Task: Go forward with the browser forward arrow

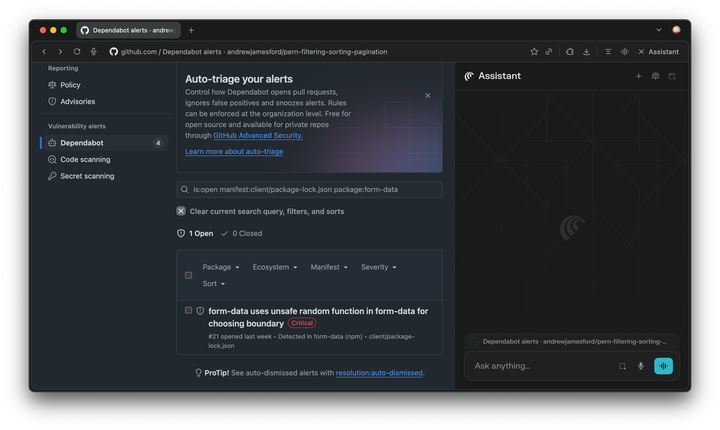Action: pyautogui.click(x=60, y=52)
